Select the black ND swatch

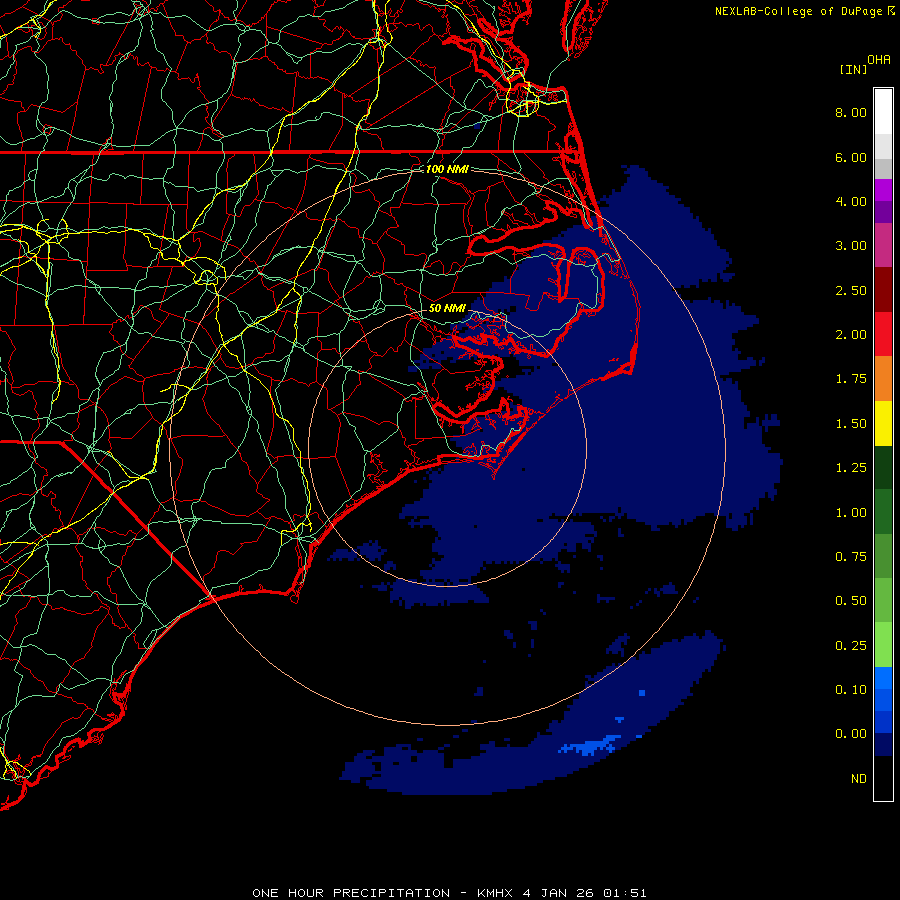click(883, 778)
